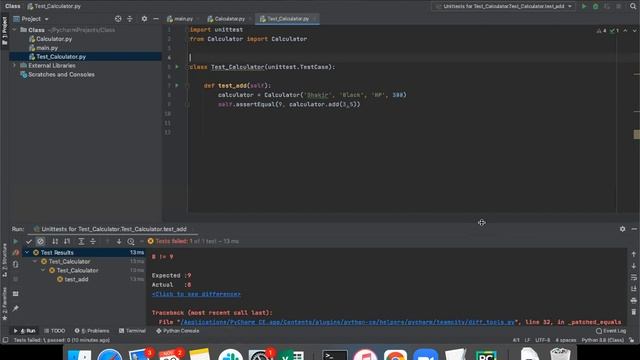Change 4 spaces indent setting
This screenshot has width=640, height=360.
(566, 340)
